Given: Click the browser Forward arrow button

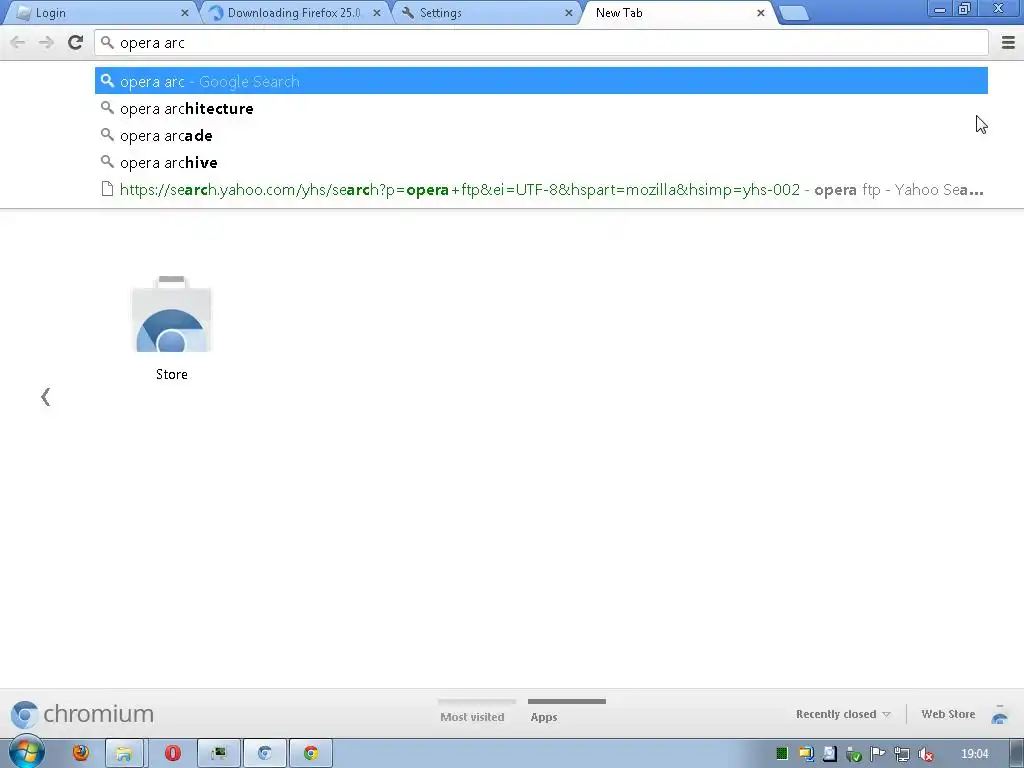Looking at the screenshot, I should 46,43.
